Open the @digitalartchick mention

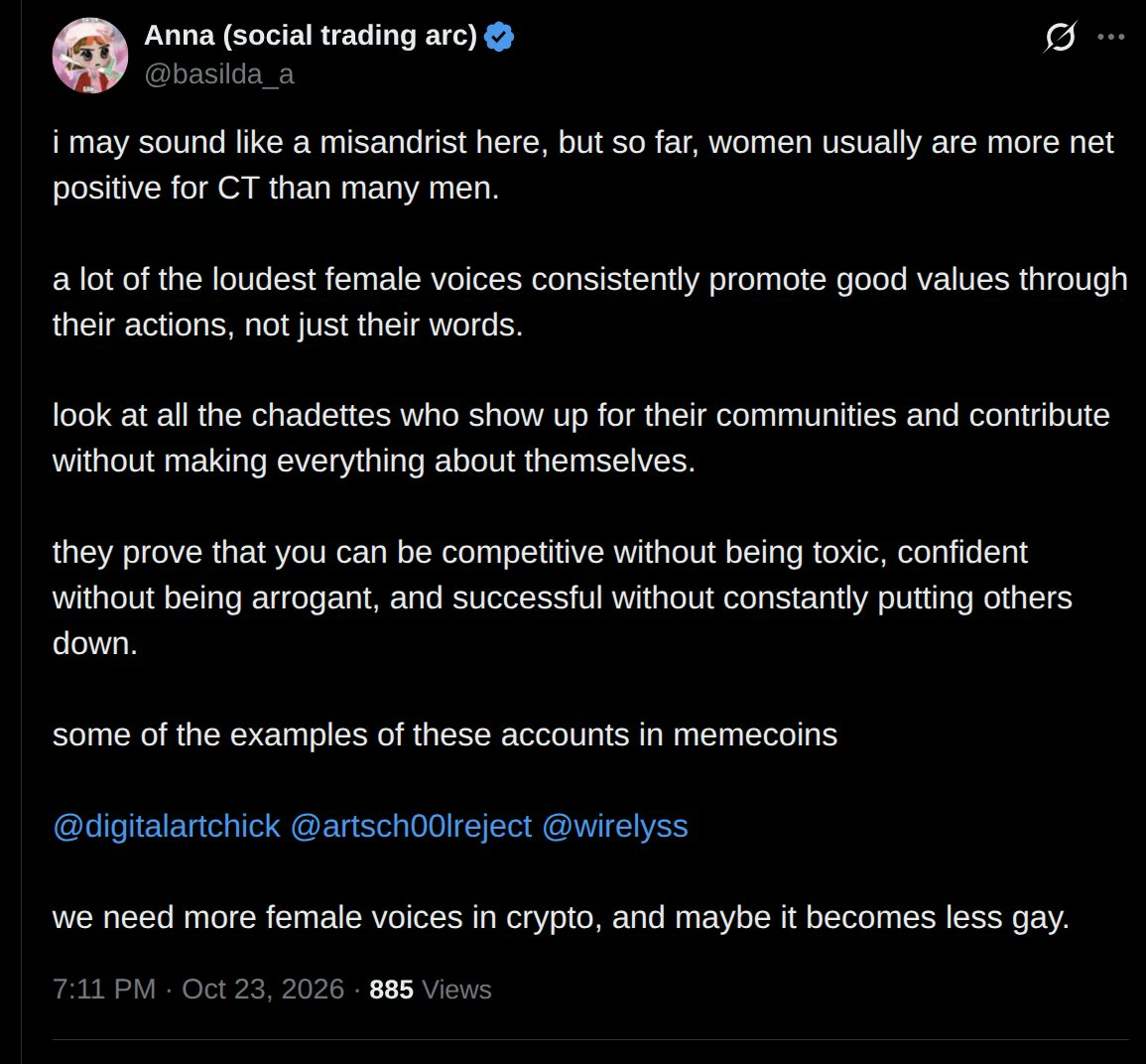coord(167,827)
